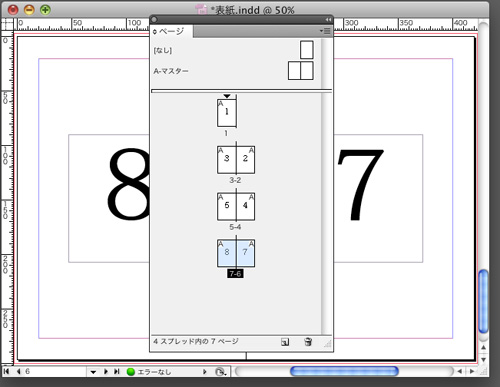Cycle panel size via arrows beside ページ
The height and width of the screenshot is (387, 500).
click(x=155, y=32)
